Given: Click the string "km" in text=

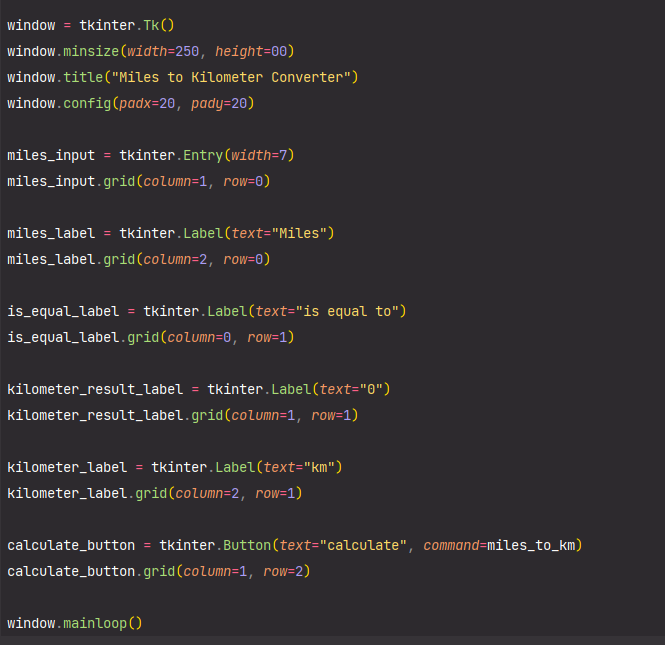Looking at the screenshot, I should pyautogui.click(x=319, y=467).
